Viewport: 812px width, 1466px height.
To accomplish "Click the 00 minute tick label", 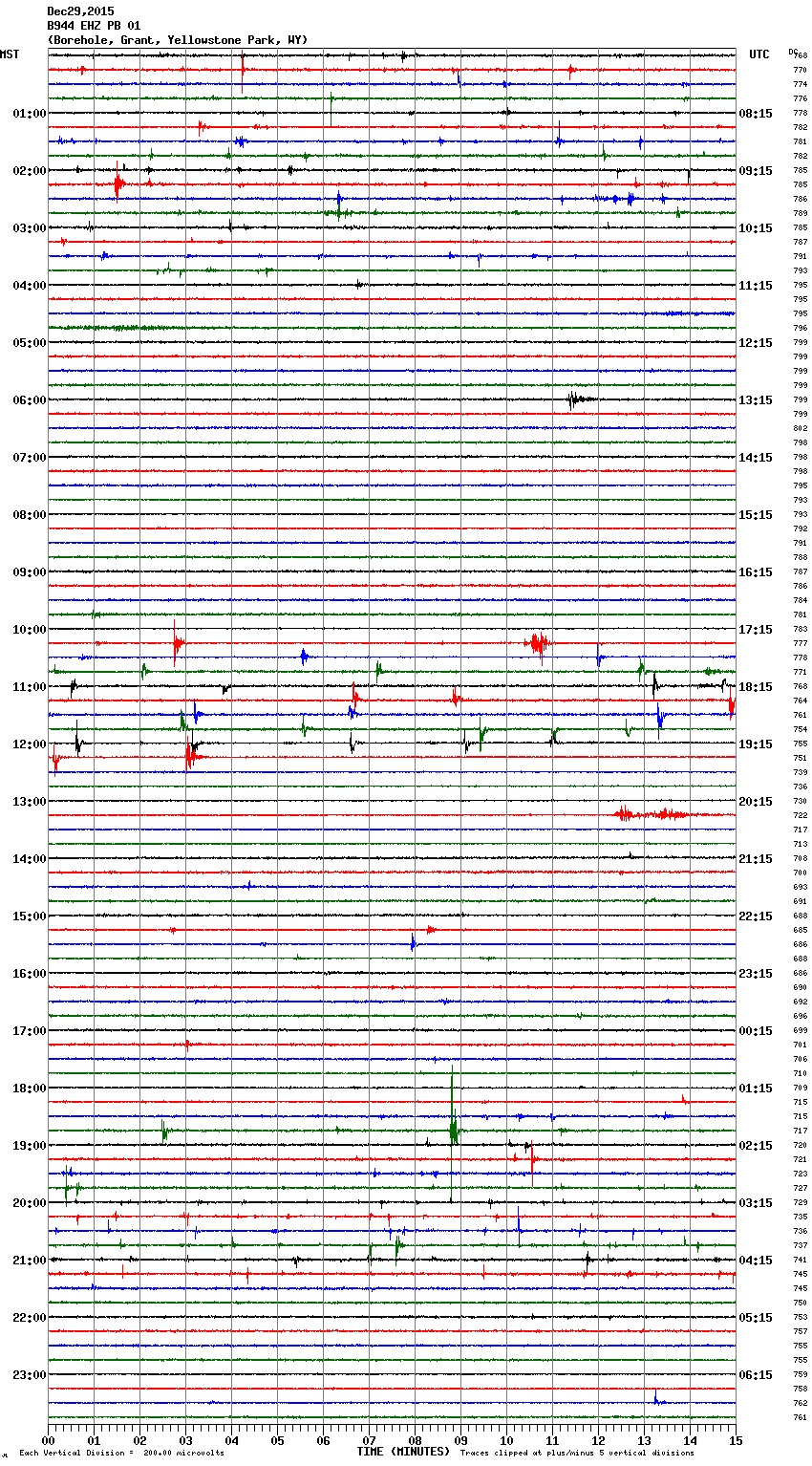I will pos(48,1441).
